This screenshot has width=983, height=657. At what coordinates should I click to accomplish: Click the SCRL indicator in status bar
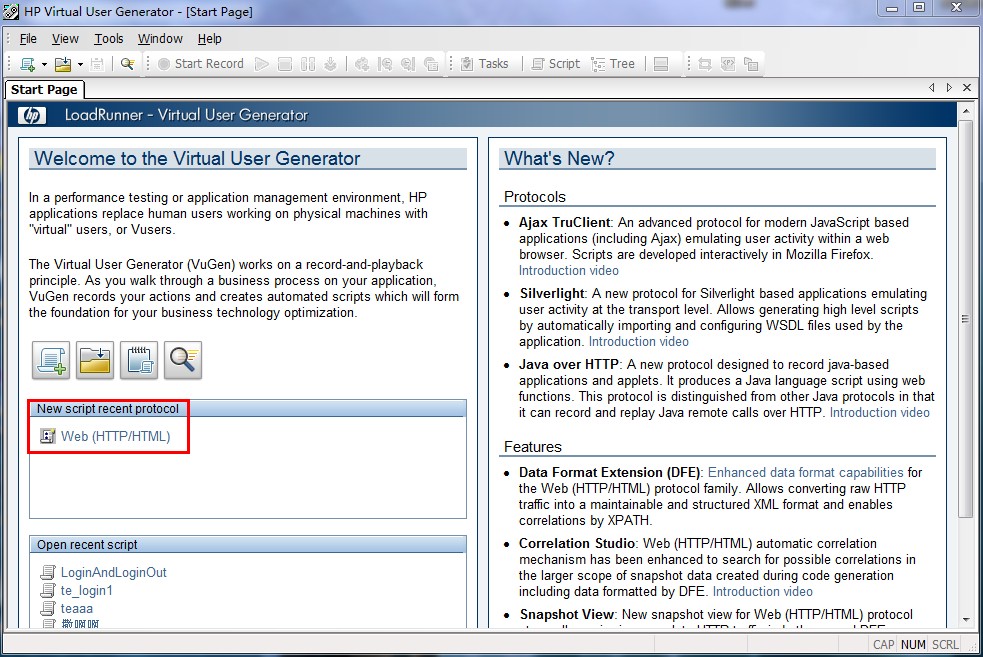(x=945, y=644)
